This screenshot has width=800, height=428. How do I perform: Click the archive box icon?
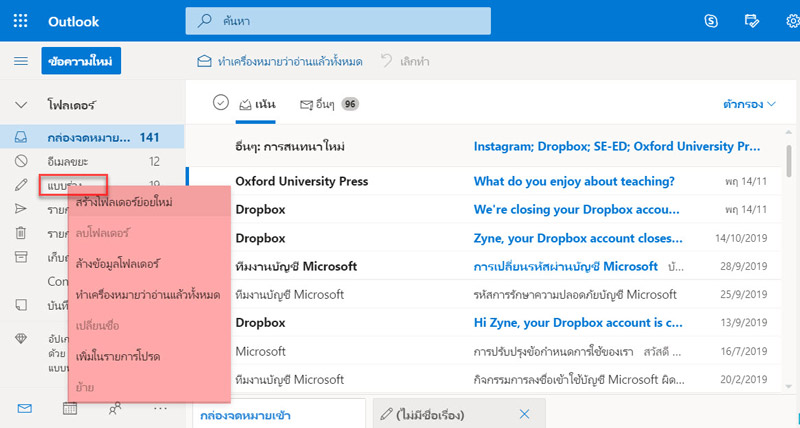click(x=21, y=257)
